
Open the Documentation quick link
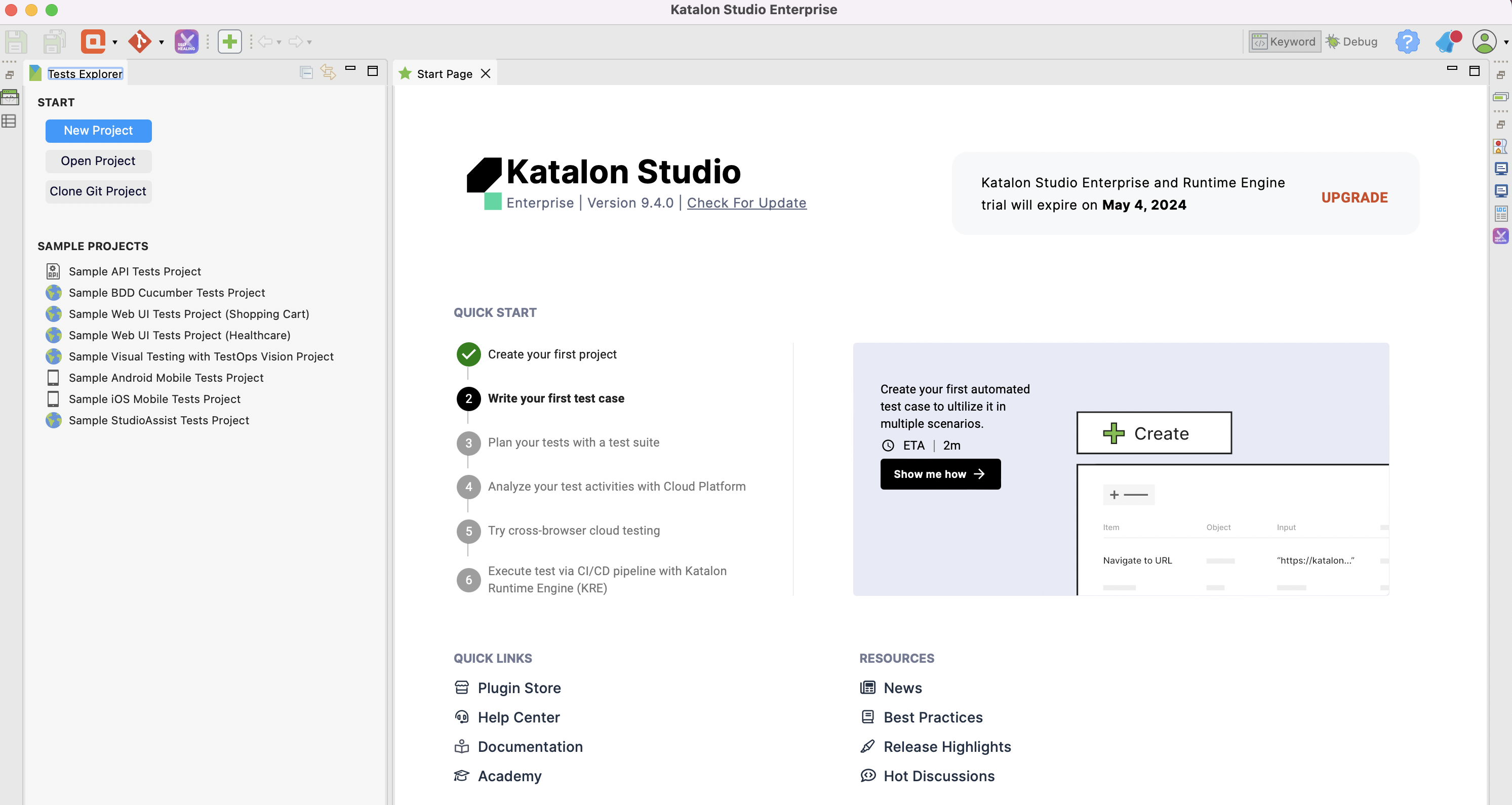(519, 746)
